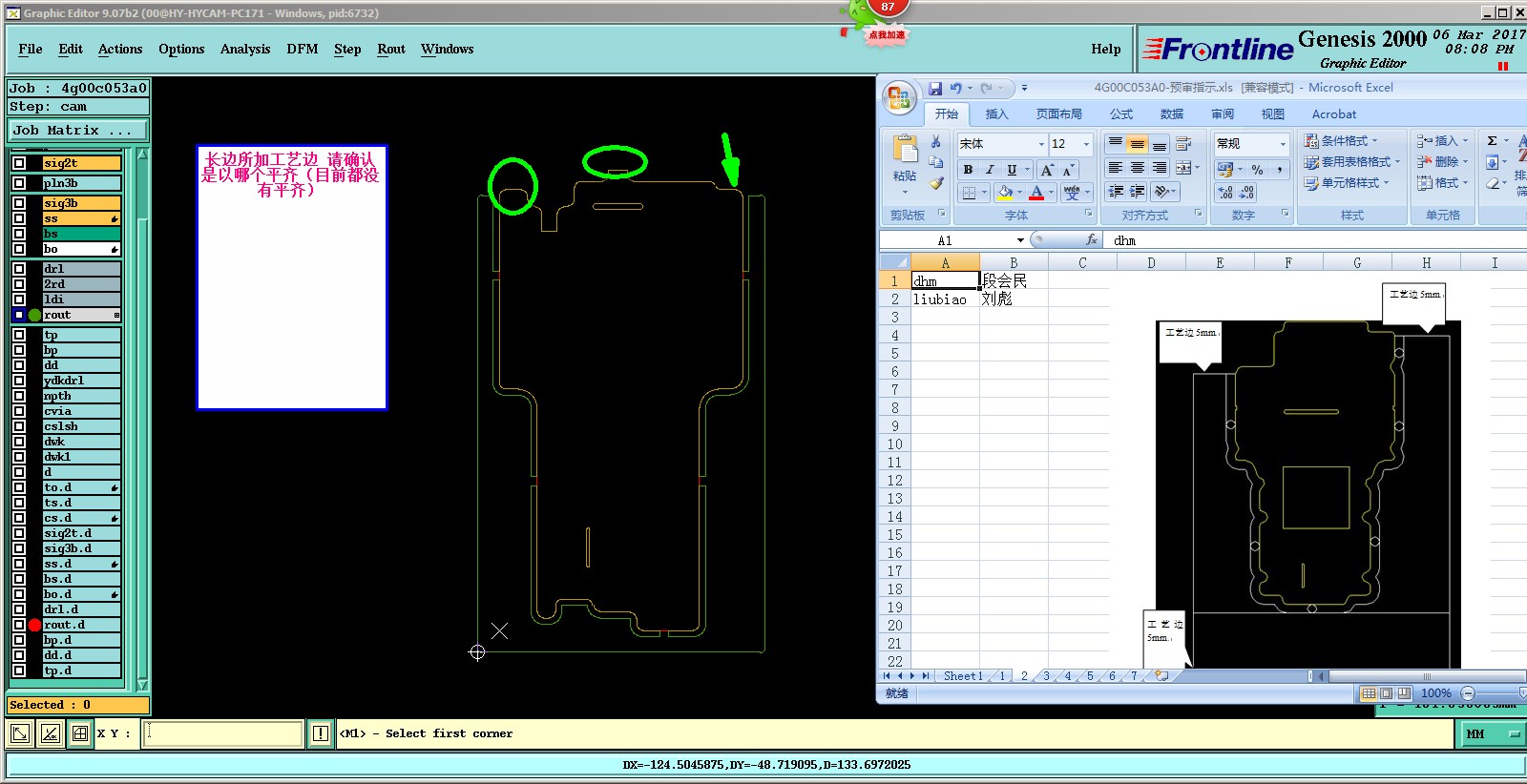
Task: Click the 套用表格格式 button
Action: tap(1351, 162)
